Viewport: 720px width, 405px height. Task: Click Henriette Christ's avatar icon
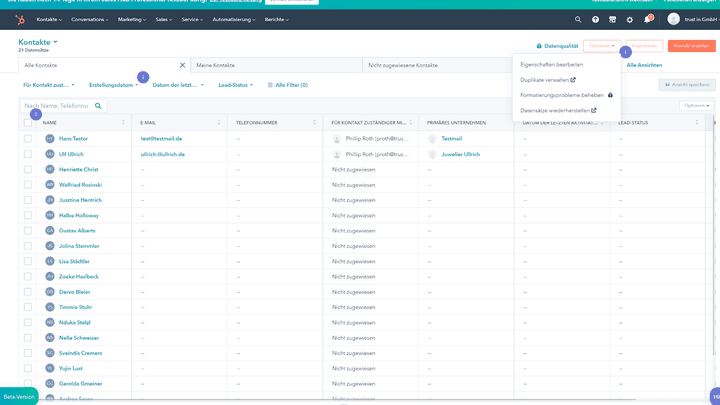50,169
